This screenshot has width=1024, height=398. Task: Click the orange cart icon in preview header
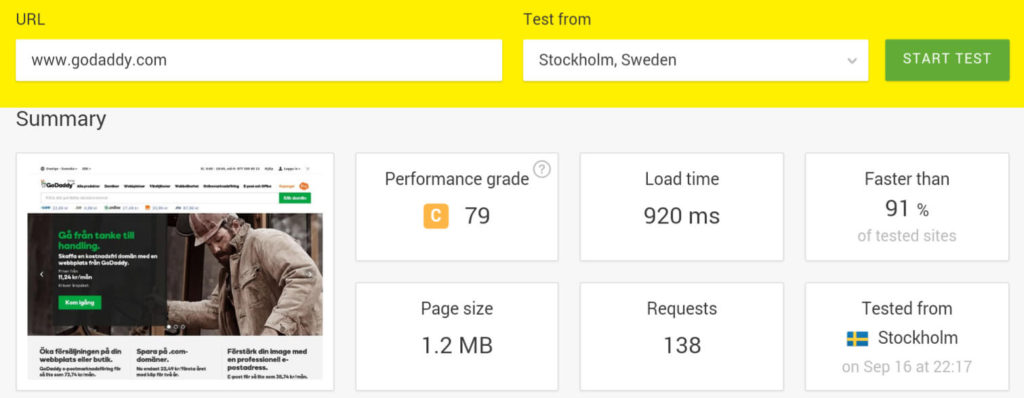304,186
